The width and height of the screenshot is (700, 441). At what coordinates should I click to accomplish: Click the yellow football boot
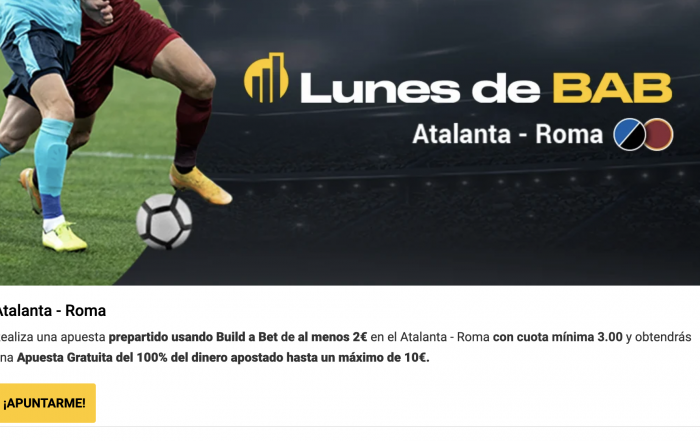[64, 237]
